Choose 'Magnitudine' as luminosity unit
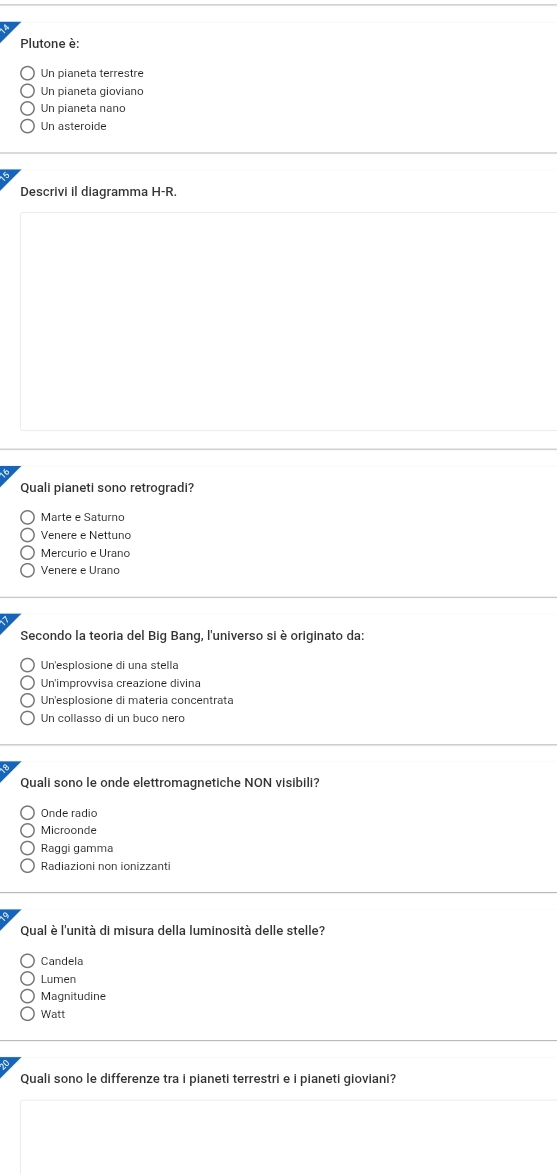 [x=28, y=997]
